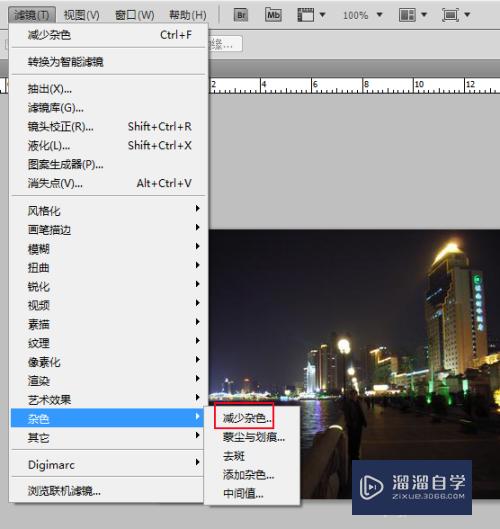Expand the 渲染 submenu
Image resolution: width=500 pixels, height=529 pixels.
(108, 381)
